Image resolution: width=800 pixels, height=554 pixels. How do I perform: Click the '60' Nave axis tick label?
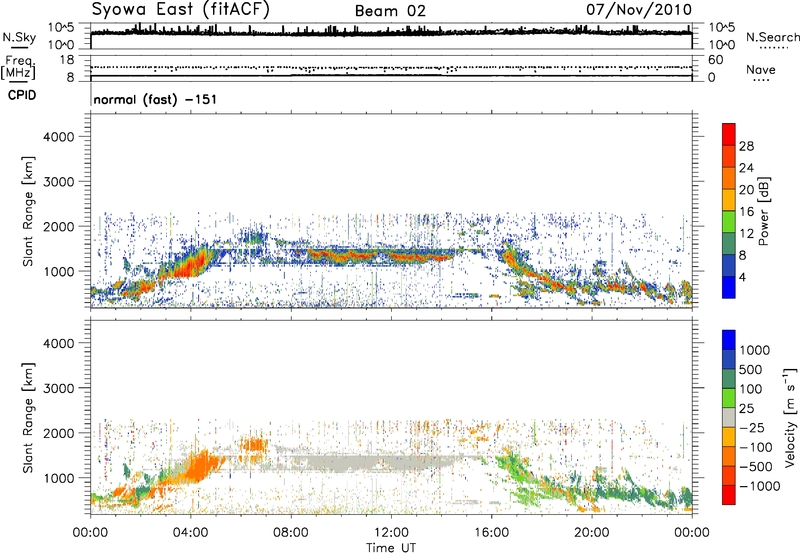[715, 60]
